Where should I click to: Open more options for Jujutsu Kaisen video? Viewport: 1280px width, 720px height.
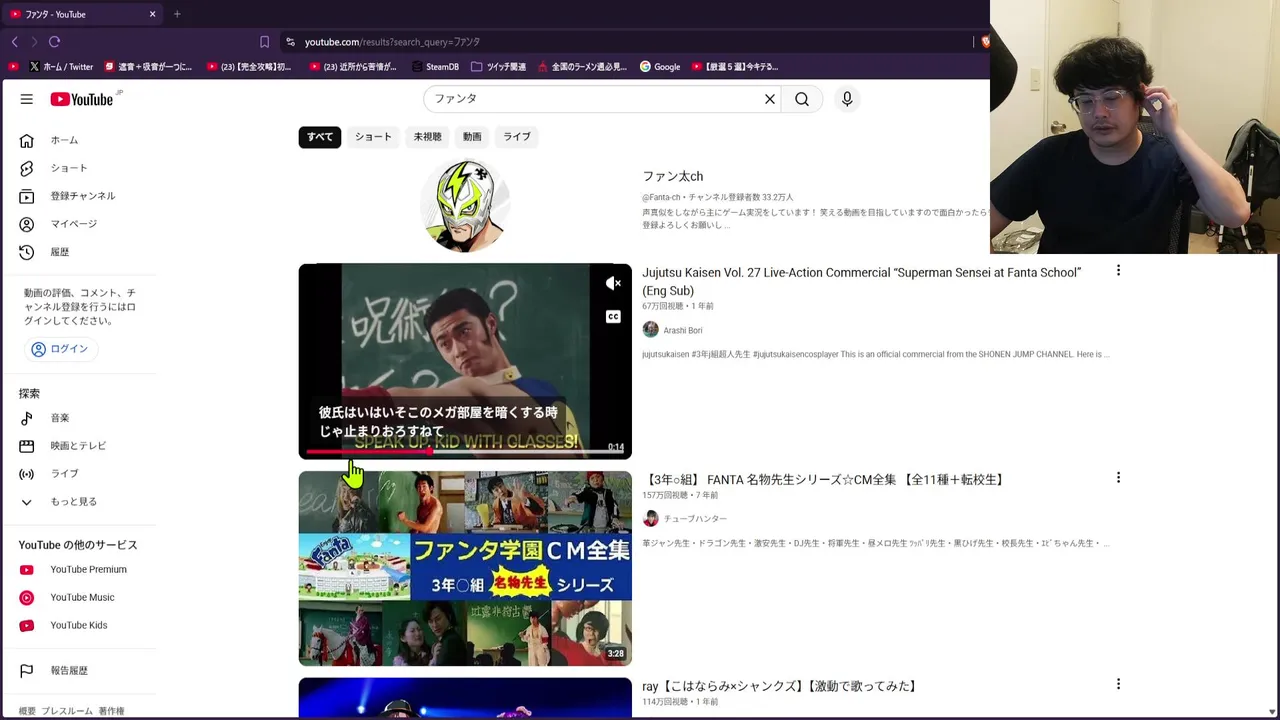1118,271
